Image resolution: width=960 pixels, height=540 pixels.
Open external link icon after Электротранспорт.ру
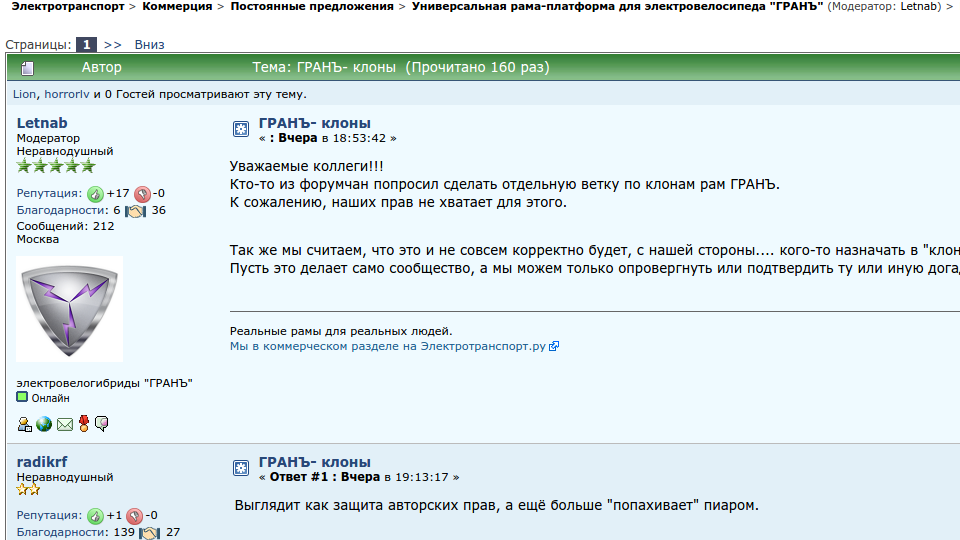(x=553, y=347)
